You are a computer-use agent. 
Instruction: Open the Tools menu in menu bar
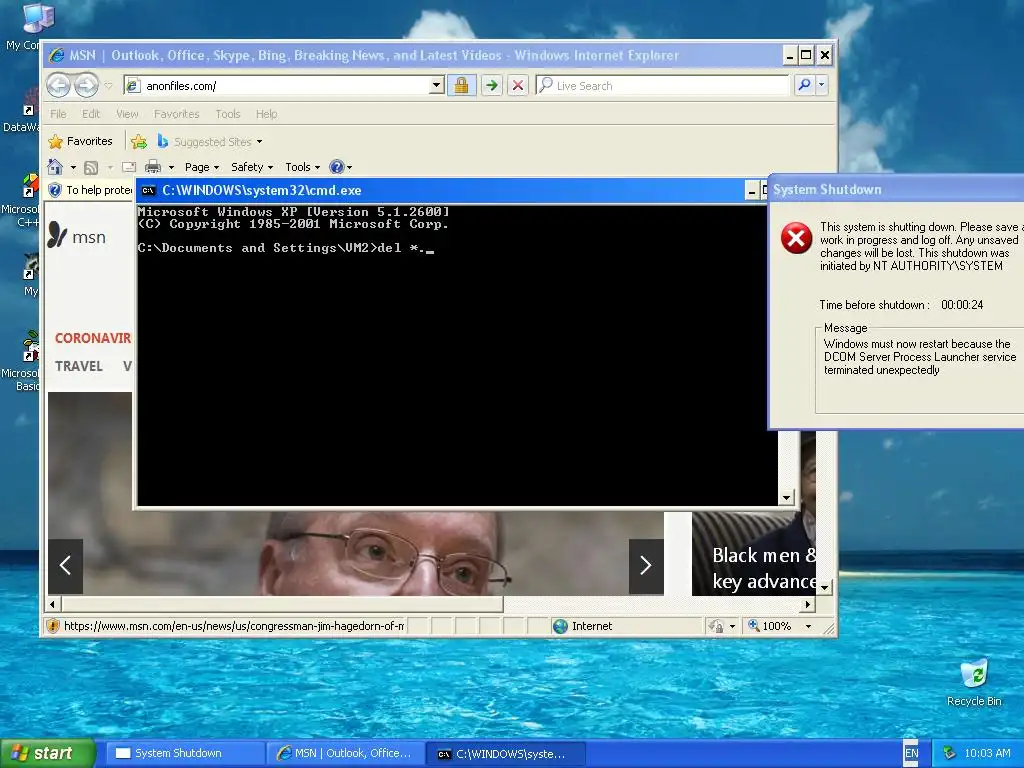[x=228, y=114]
